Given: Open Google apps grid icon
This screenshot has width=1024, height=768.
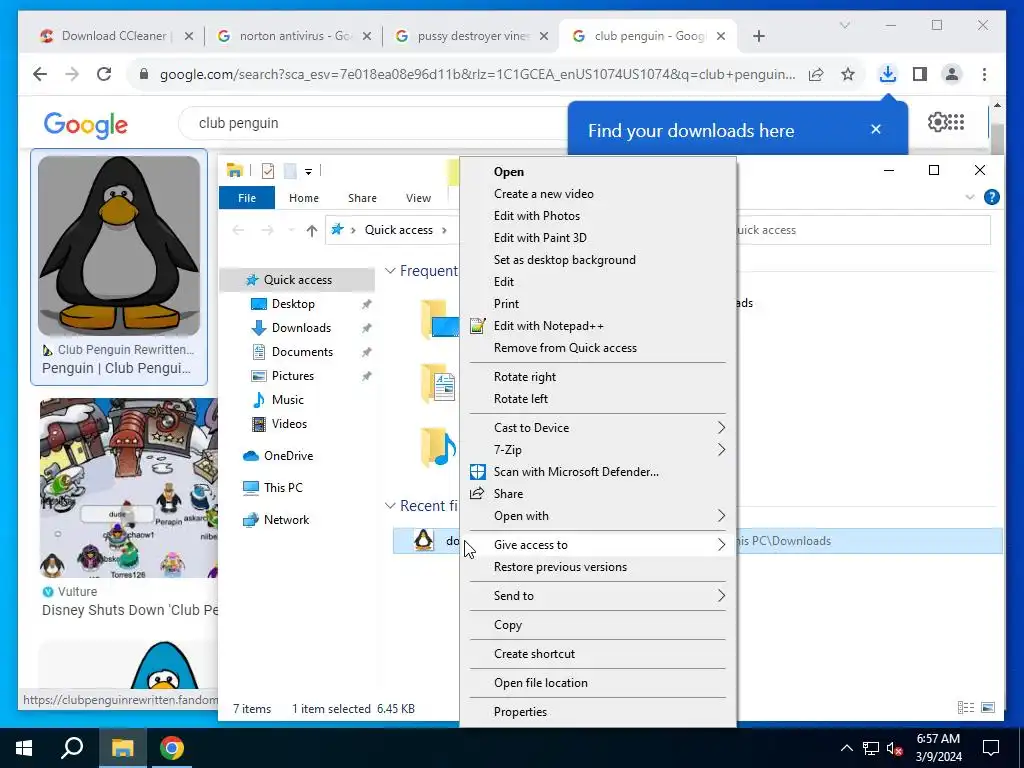Looking at the screenshot, I should pos(957,122).
